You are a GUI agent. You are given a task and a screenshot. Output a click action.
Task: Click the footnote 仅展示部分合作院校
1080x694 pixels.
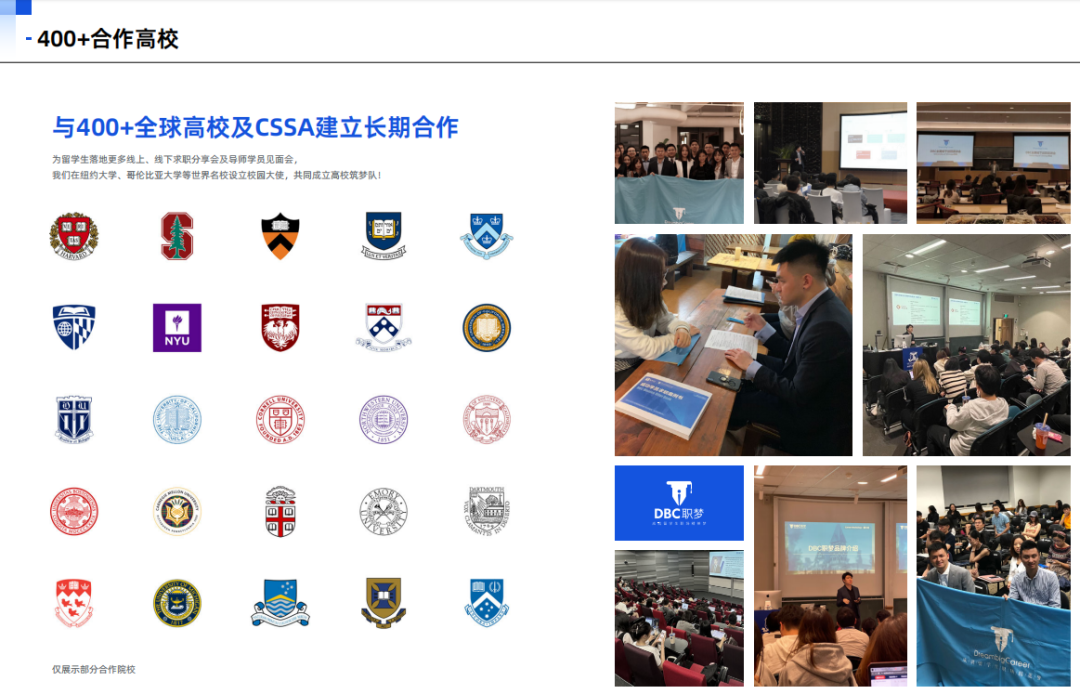tap(94, 669)
